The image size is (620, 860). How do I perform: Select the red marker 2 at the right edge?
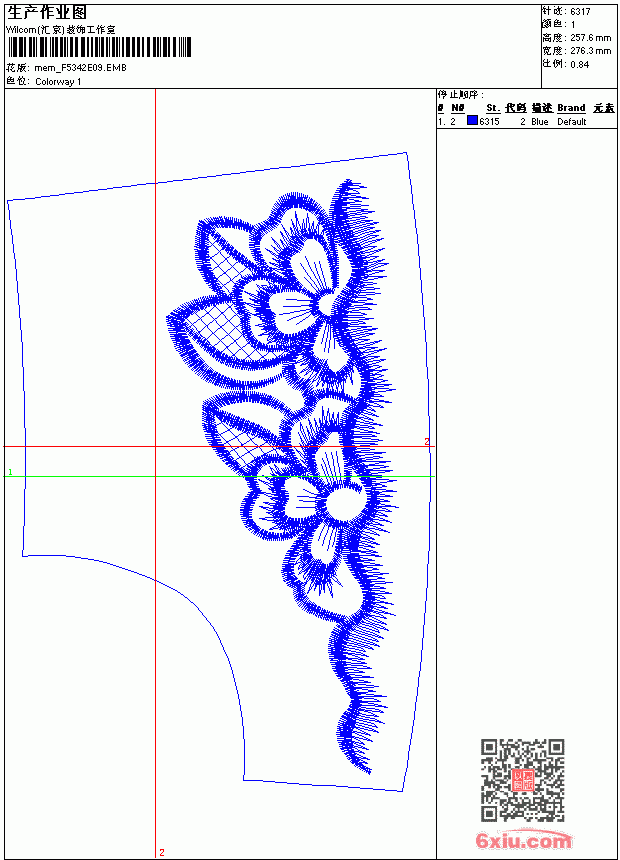426,442
